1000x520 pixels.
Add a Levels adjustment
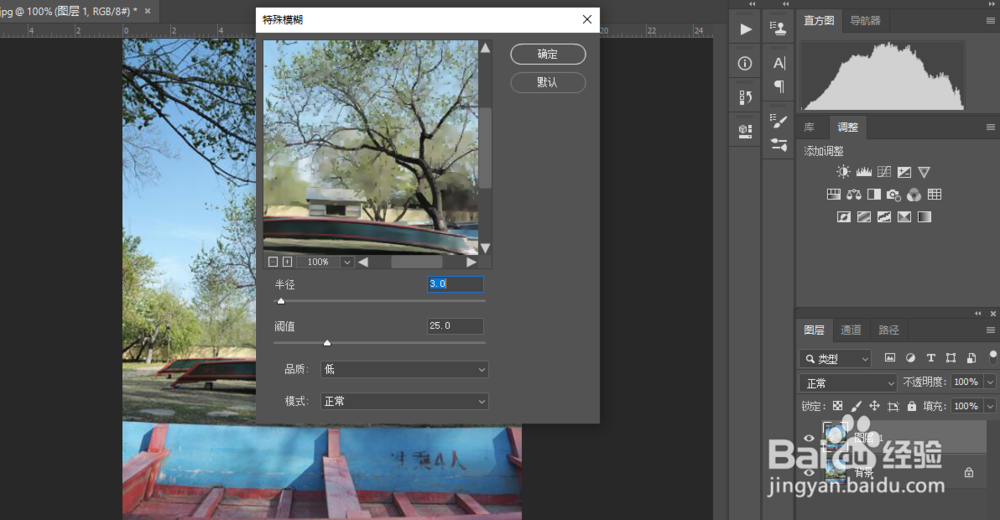(x=864, y=172)
